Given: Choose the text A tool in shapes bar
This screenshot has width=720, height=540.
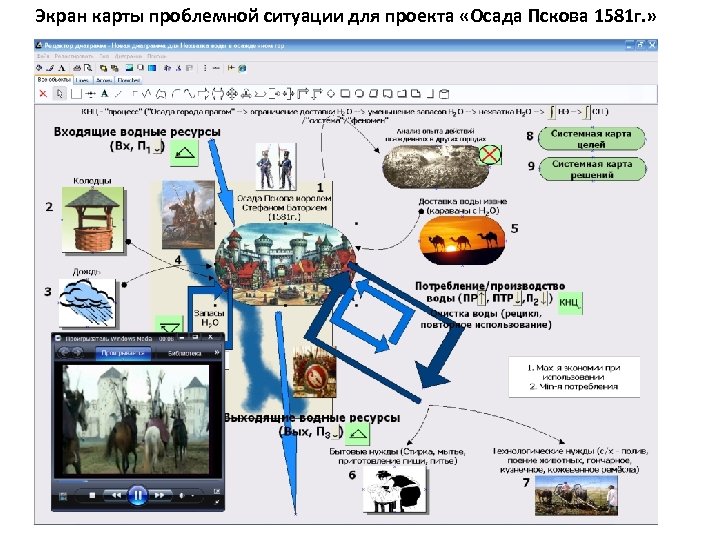Looking at the screenshot, I should coord(104,94).
